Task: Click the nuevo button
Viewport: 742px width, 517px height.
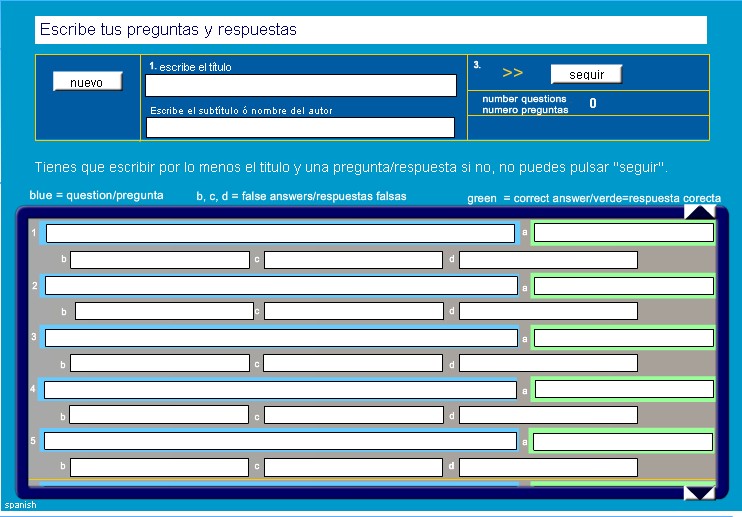Action: tap(88, 81)
